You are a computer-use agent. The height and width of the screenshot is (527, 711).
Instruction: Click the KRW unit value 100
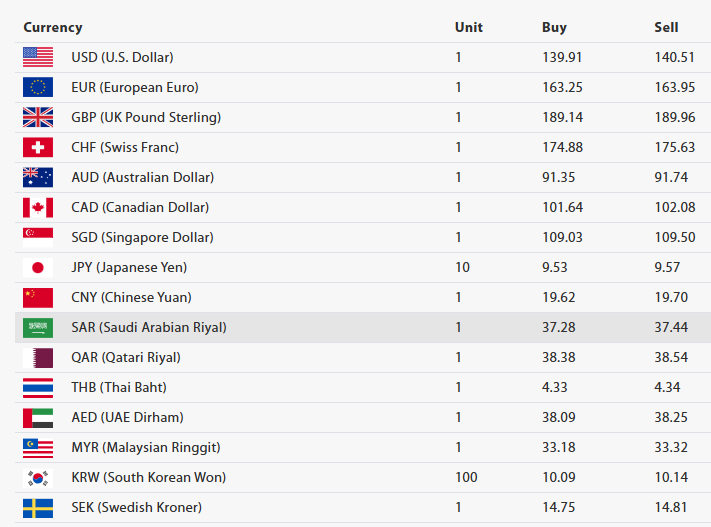pyautogui.click(x=466, y=477)
